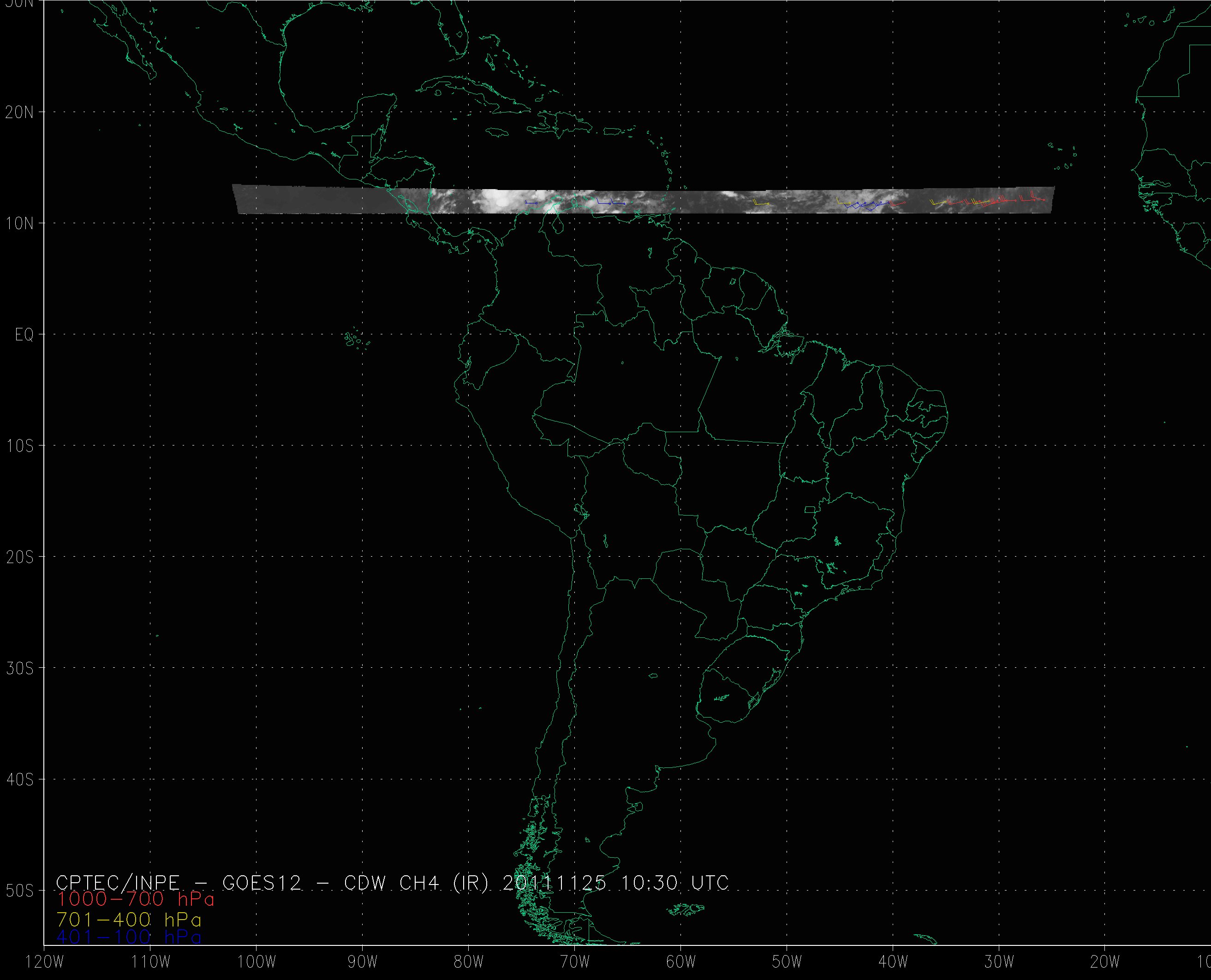
Task: Click the red 1000-700 hPa legend entry
Action: (136, 899)
